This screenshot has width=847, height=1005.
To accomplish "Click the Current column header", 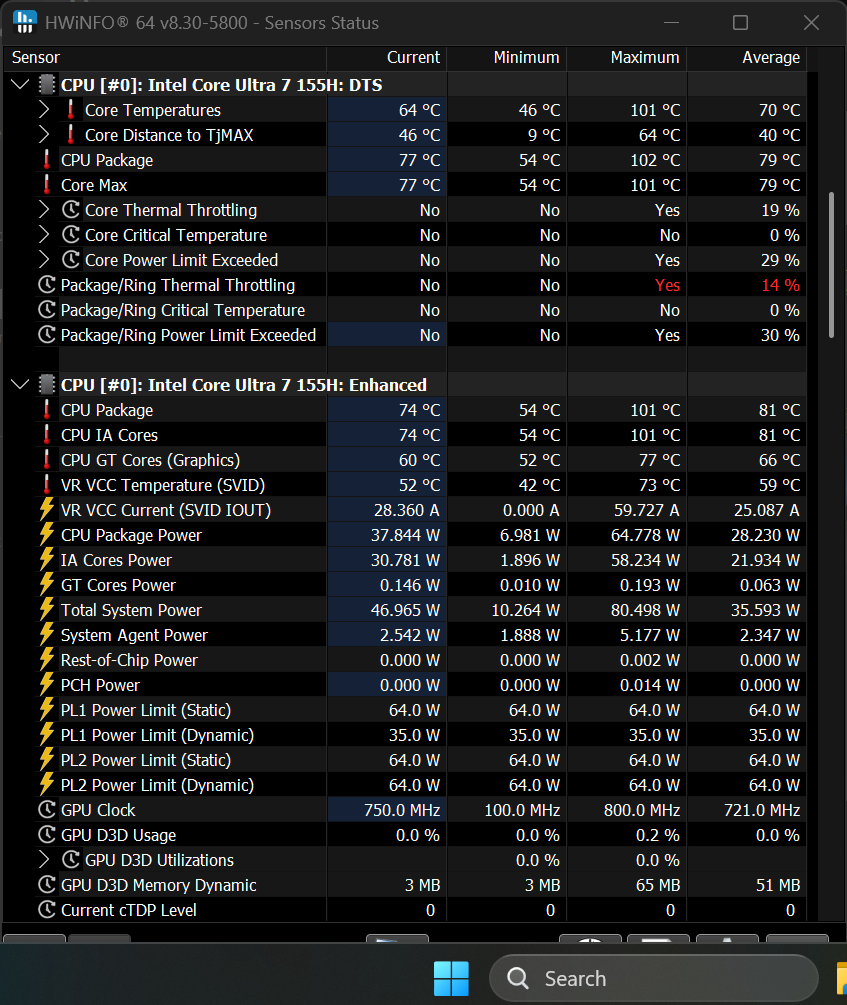I will point(387,58).
